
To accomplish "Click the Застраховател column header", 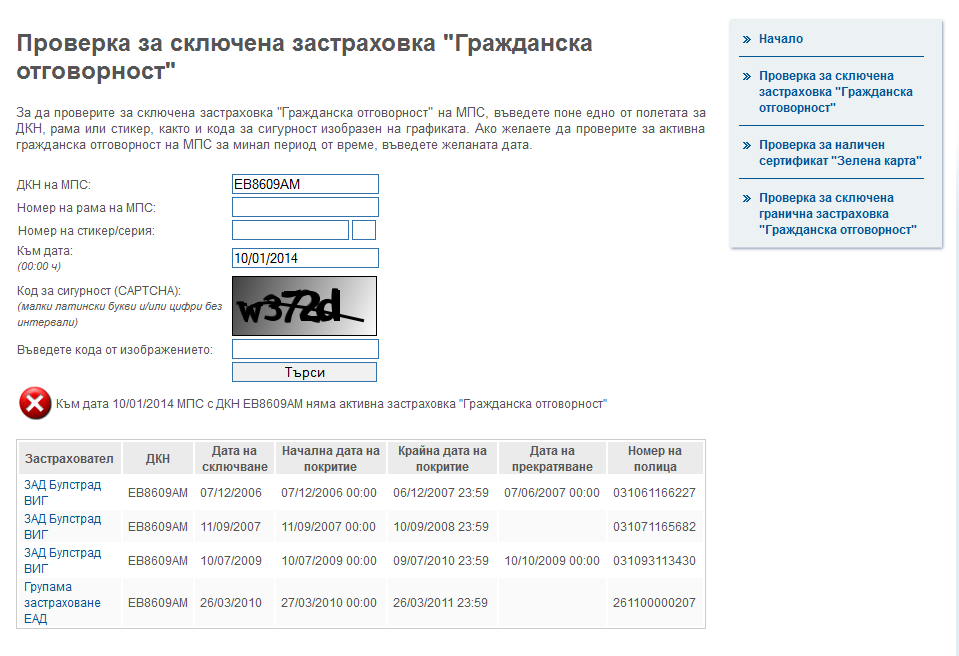I will (69, 459).
